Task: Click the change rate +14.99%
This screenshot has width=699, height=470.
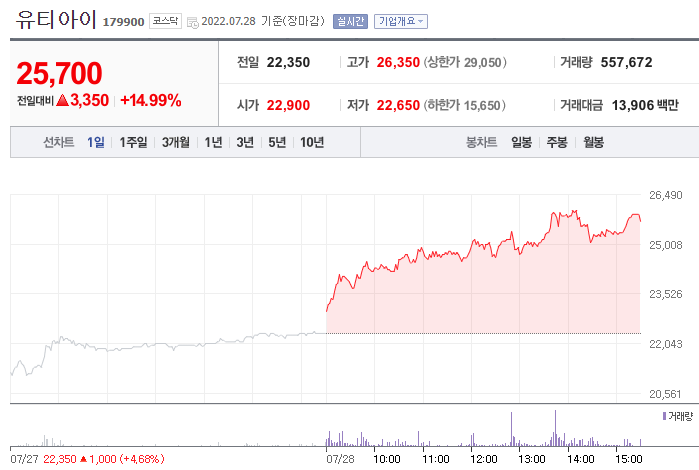Action: pyautogui.click(x=151, y=100)
